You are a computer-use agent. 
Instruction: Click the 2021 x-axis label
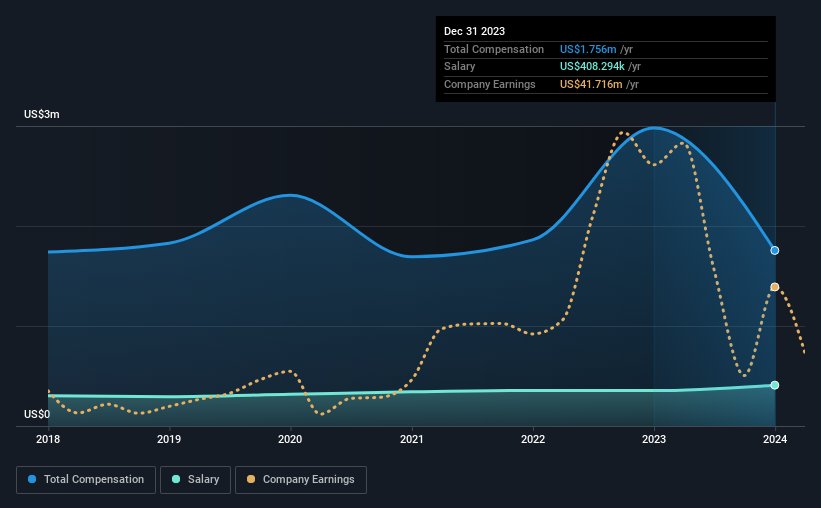click(x=412, y=439)
